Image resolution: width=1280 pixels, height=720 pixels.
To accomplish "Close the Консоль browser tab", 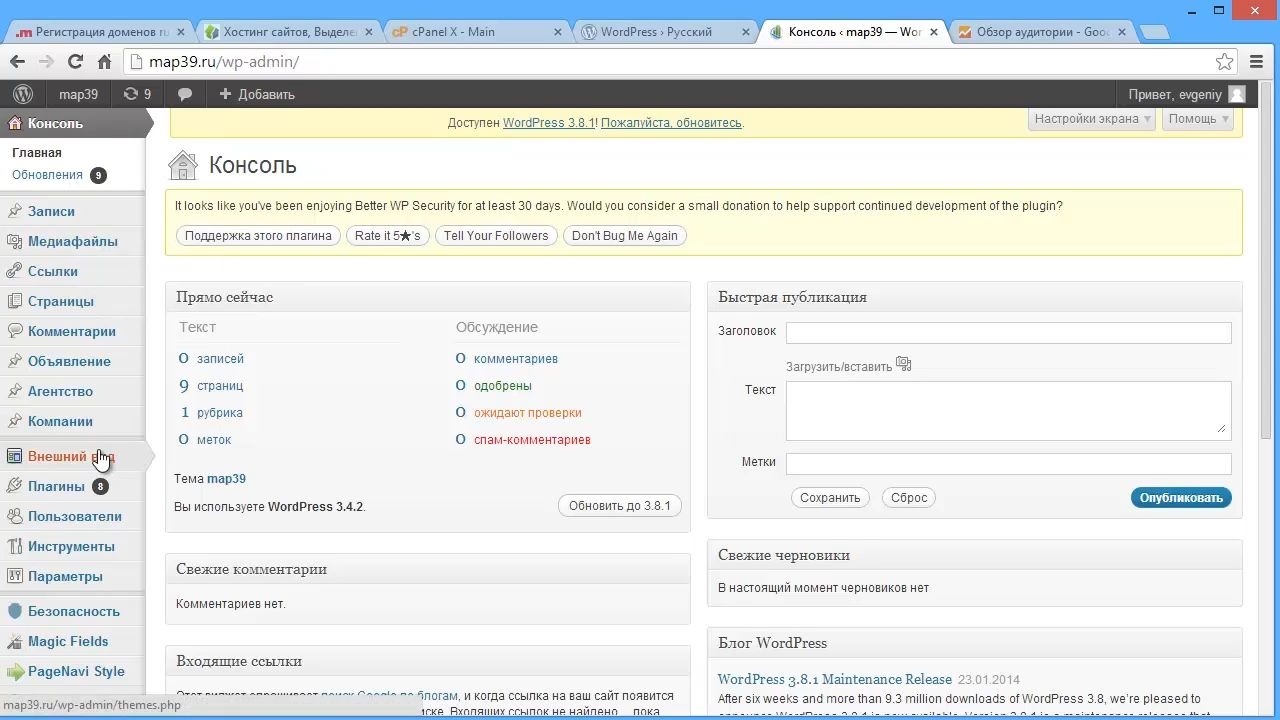I will coord(932,32).
